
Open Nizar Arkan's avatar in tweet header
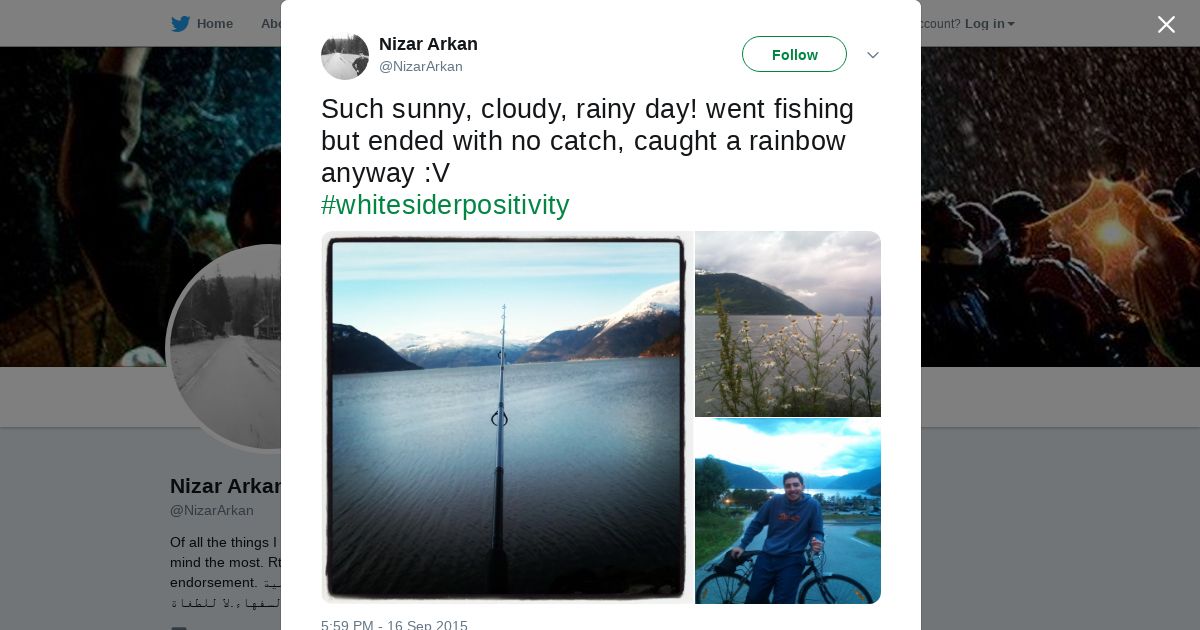click(345, 55)
